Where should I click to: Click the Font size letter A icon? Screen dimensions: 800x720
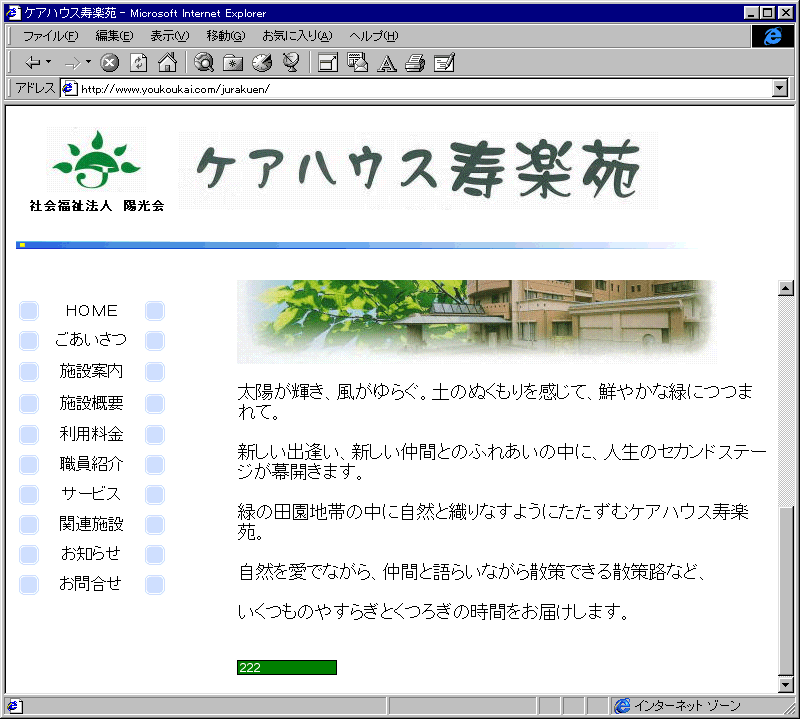[386, 63]
